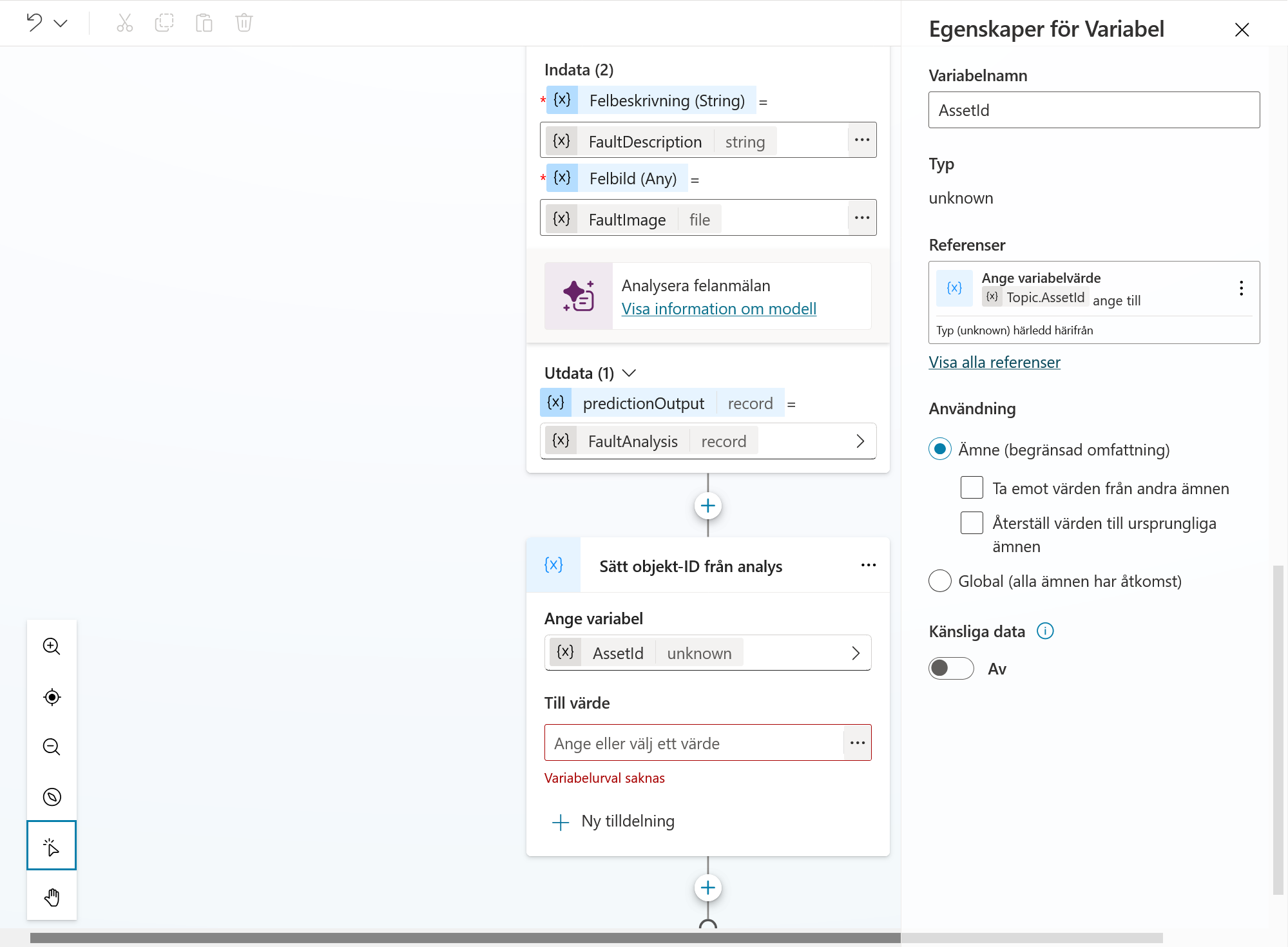Viewport: 1288px width, 947px height.
Task: Add a node below the Utdata card
Action: 707,506
